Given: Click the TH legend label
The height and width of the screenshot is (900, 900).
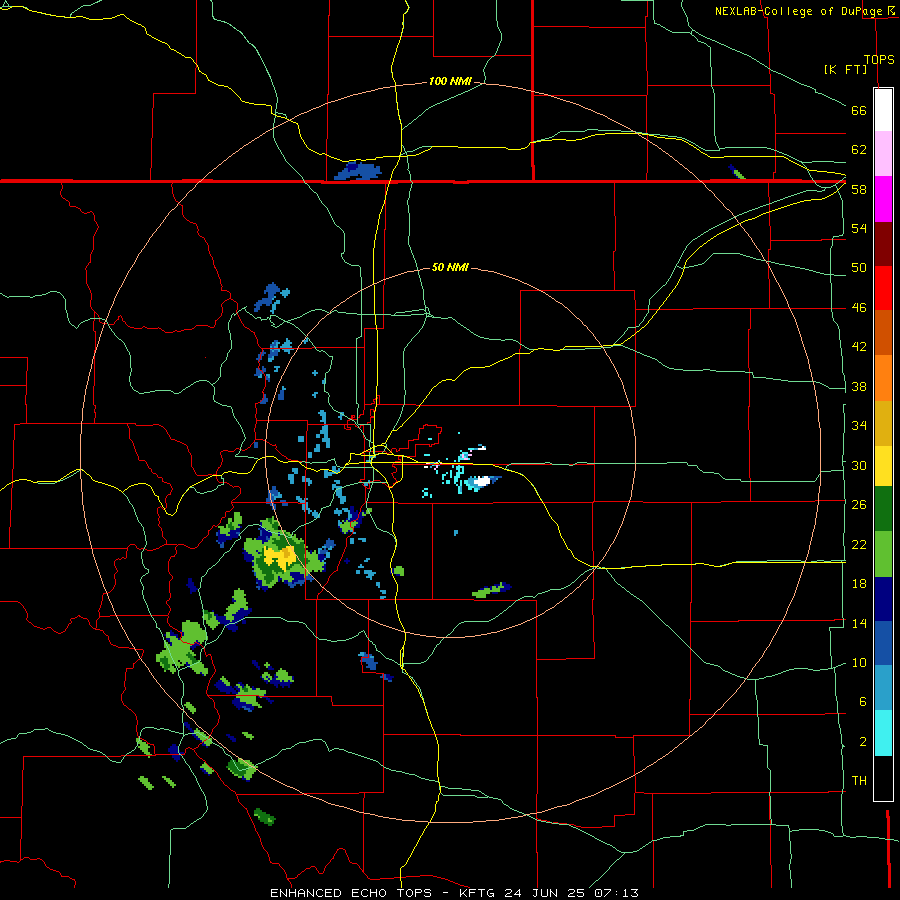Looking at the screenshot, I should click(x=859, y=781).
